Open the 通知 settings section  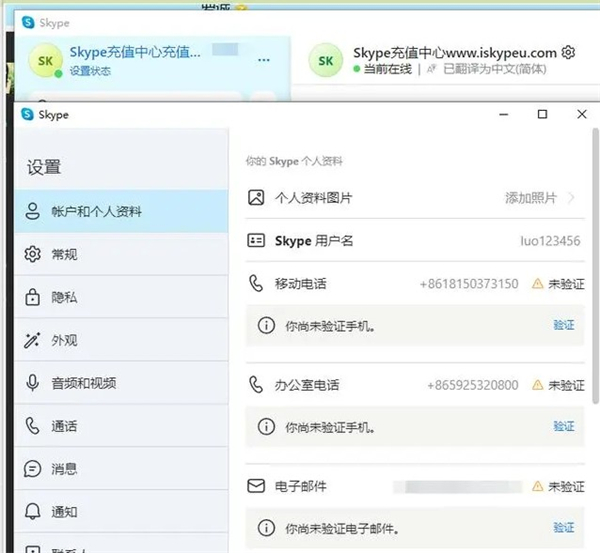click(x=121, y=511)
